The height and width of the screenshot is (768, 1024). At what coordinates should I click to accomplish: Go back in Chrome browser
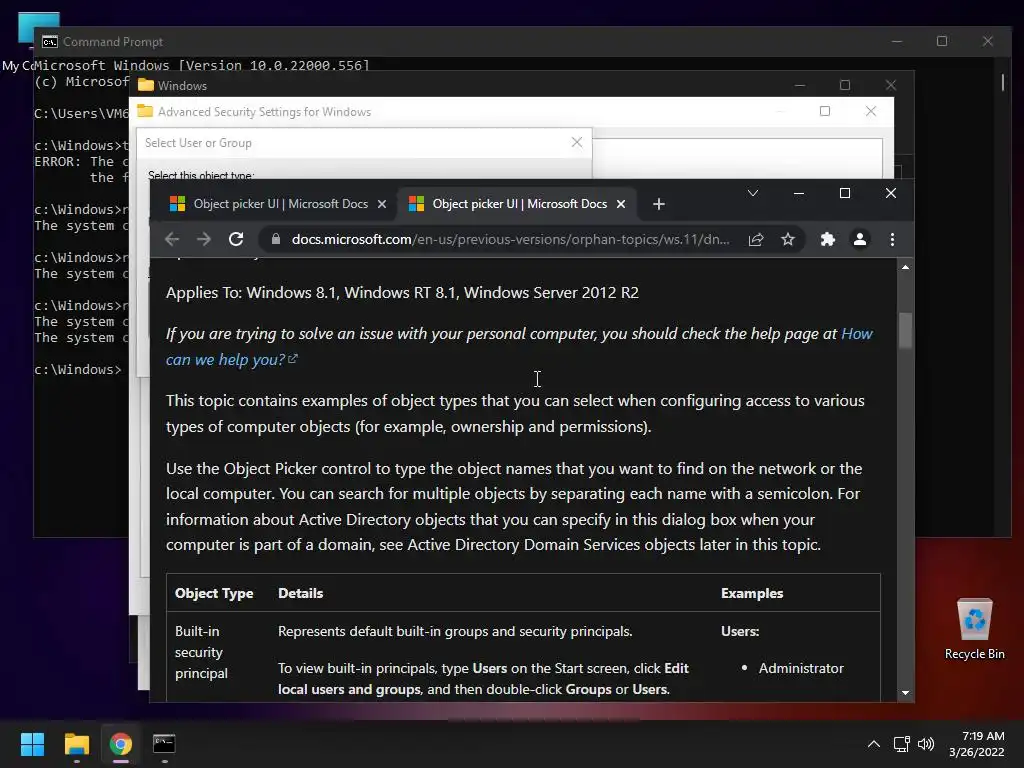(172, 240)
